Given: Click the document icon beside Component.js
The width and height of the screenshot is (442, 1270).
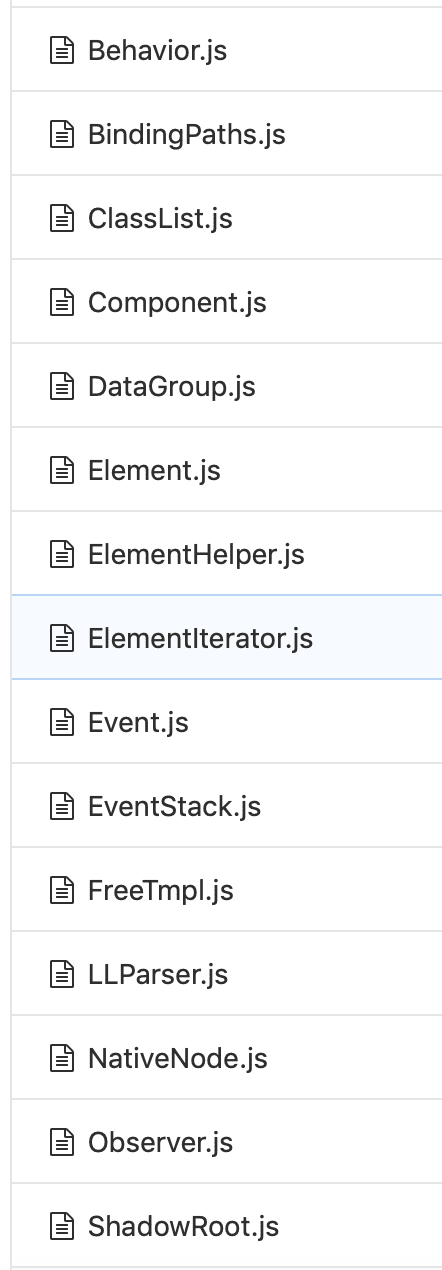Looking at the screenshot, I should coord(62,302).
